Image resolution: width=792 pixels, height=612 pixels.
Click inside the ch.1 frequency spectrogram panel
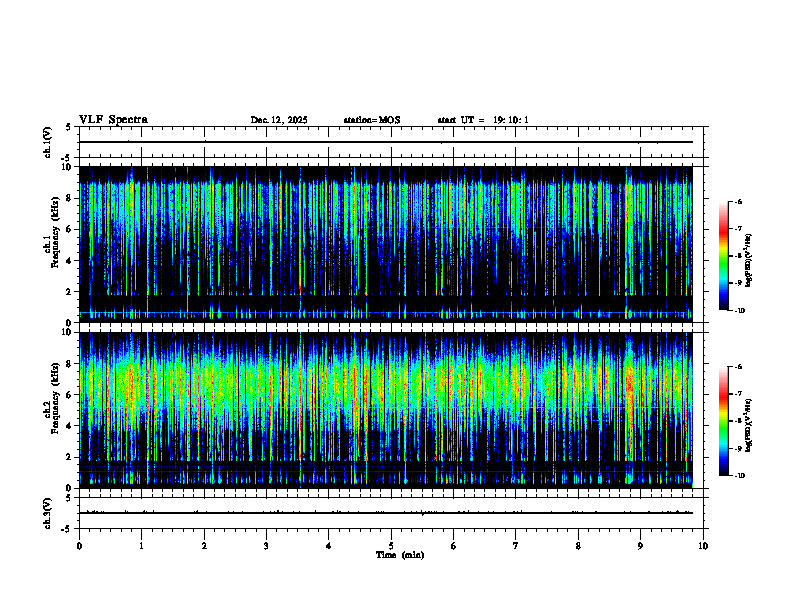pyautogui.click(x=386, y=244)
